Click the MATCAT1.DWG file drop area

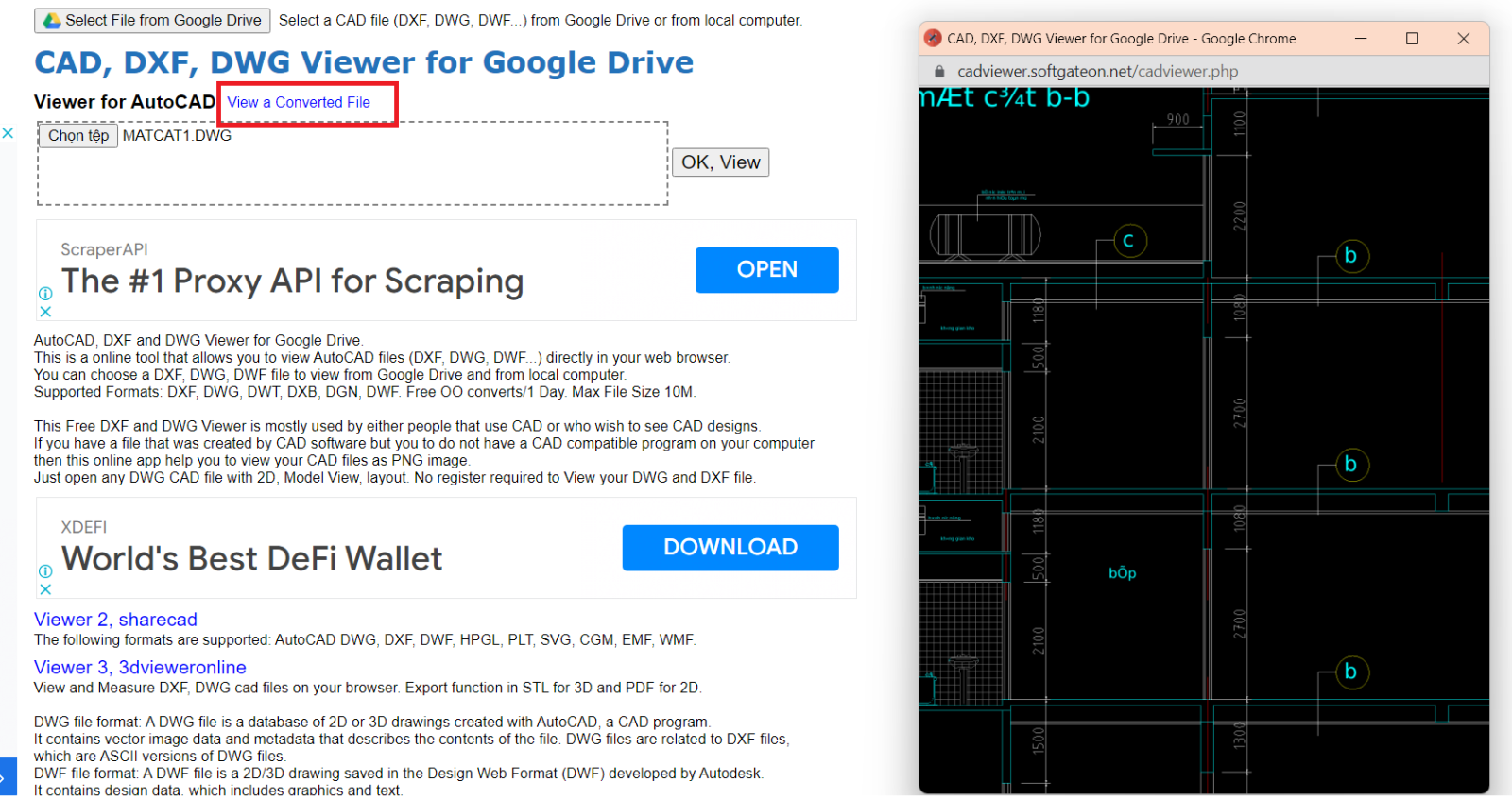352,163
